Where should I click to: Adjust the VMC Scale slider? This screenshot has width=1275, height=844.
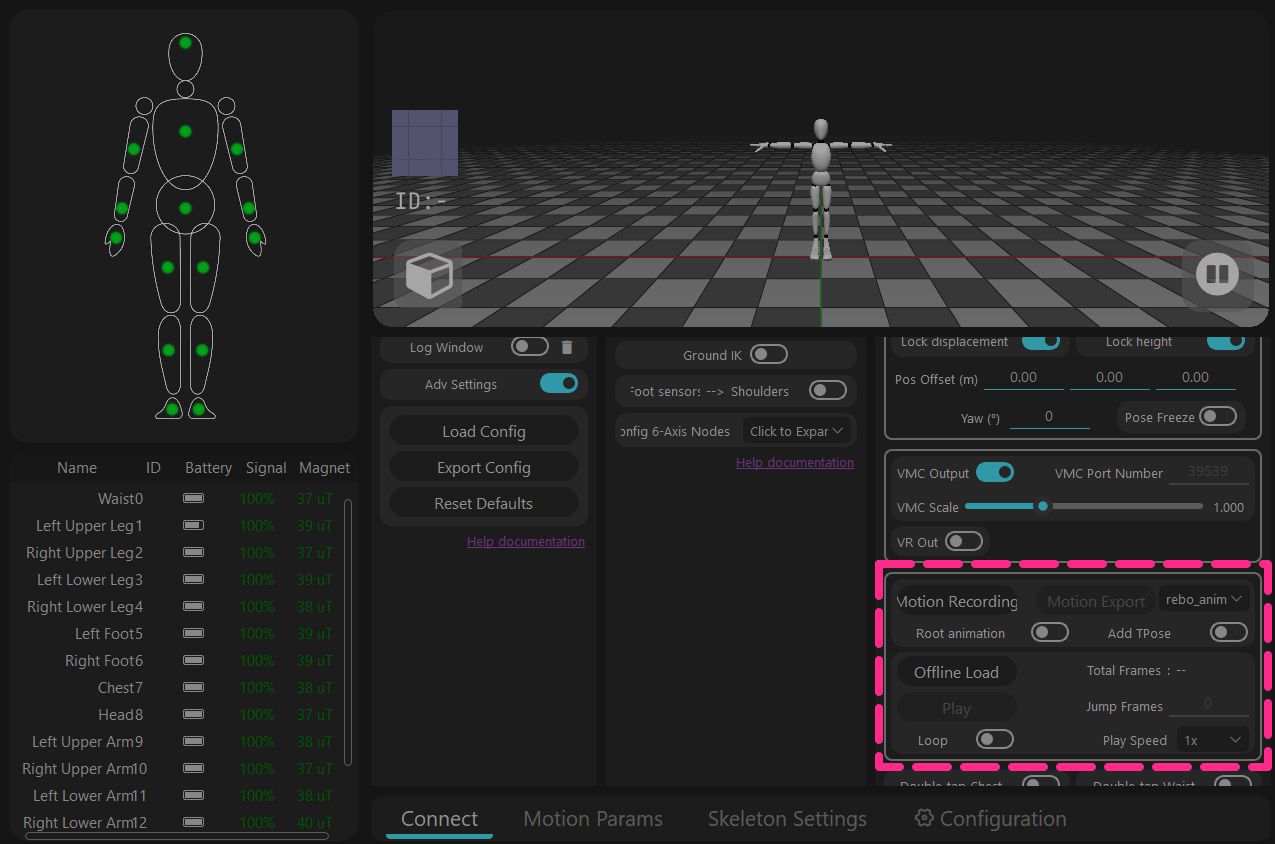click(1084, 506)
